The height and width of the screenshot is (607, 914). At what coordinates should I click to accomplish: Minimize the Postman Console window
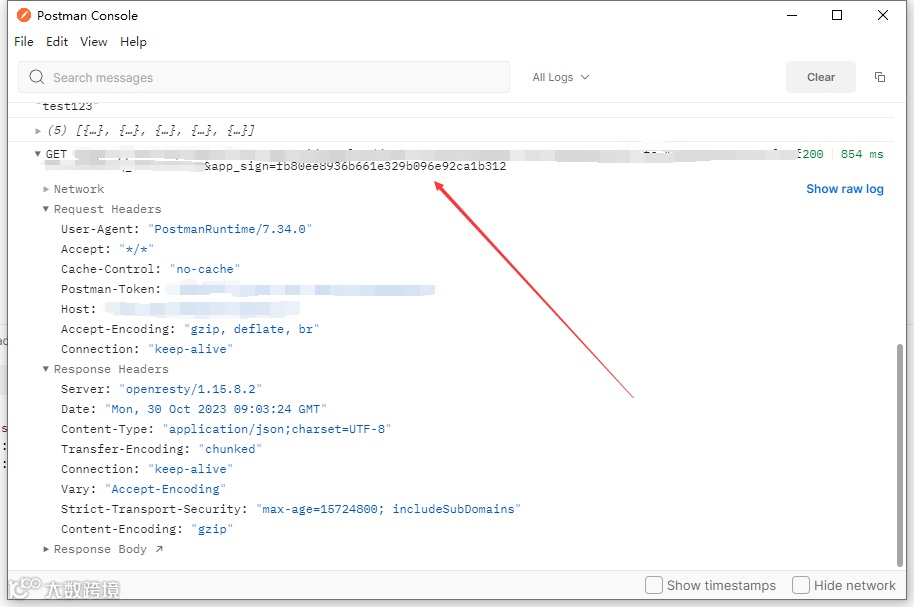click(x=792, y=15)
